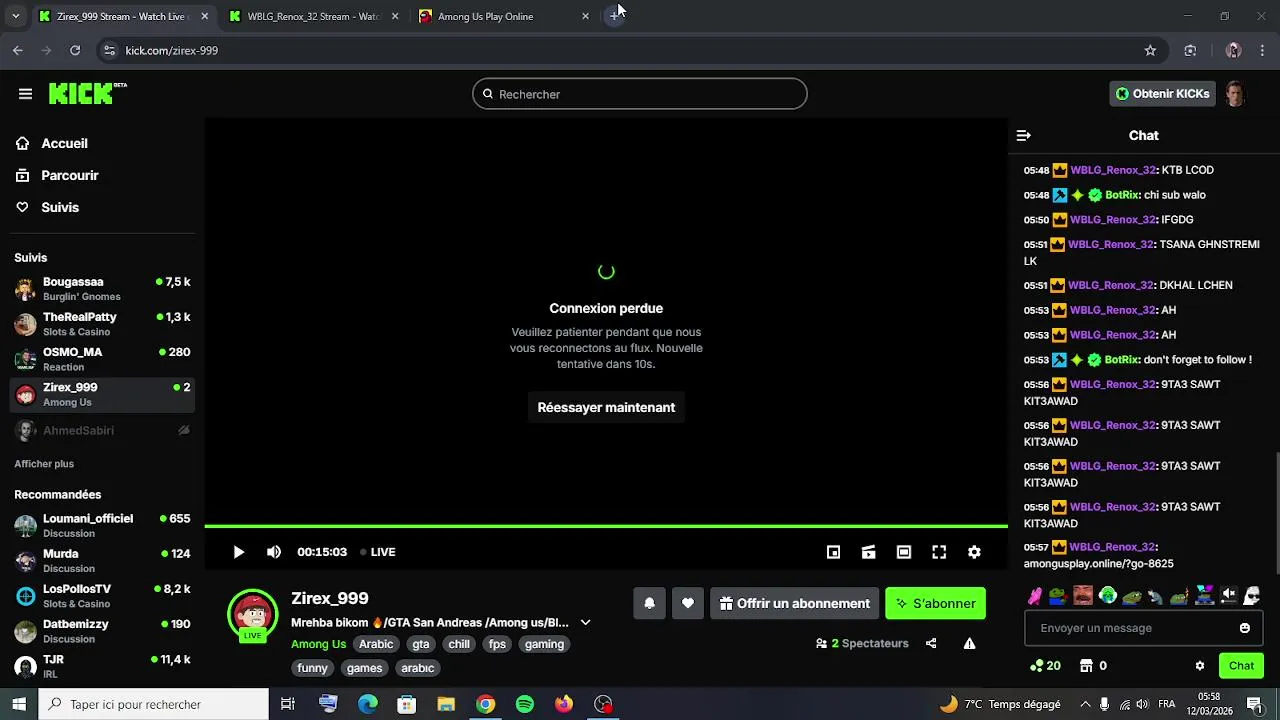The height and width of the screenshot is (720, 1280).
Task: Click the S'abonner subscribe button
Action: click(x=935, y=603)
